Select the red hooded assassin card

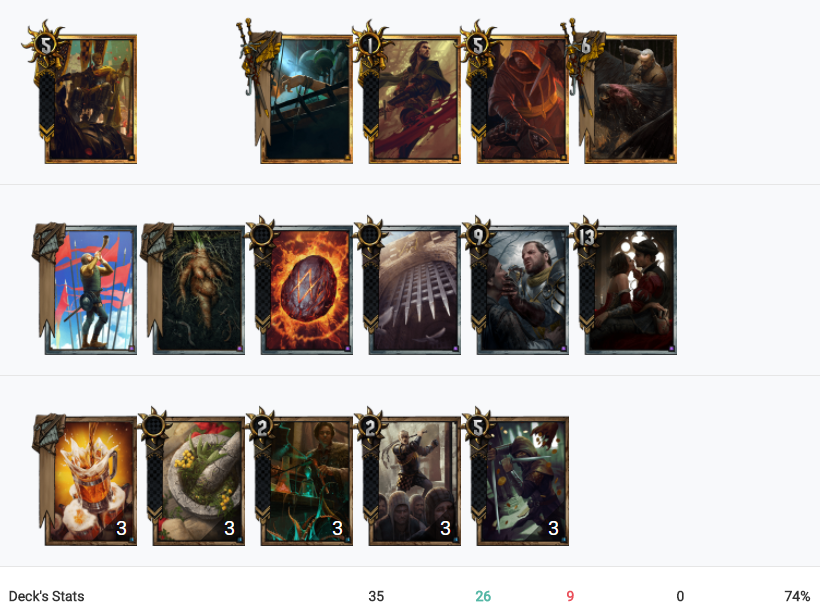522,99
